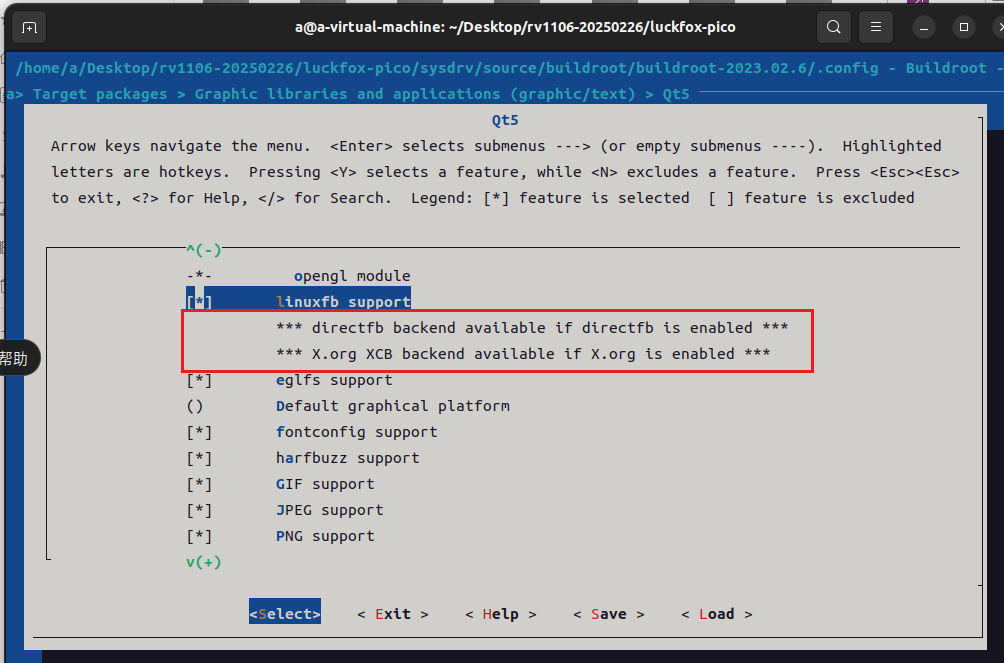Minimize the terminal window
Viewport: 1004px width, 663px height.
tap(923, 28)
